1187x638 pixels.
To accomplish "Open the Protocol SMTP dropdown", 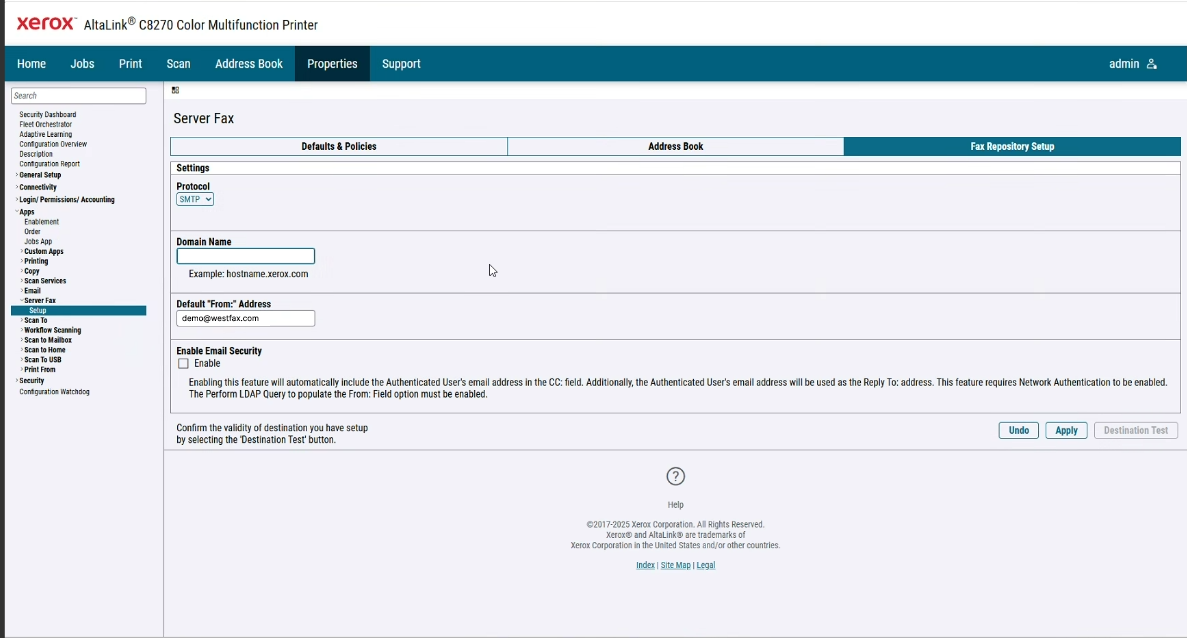I will click(194, 198).
